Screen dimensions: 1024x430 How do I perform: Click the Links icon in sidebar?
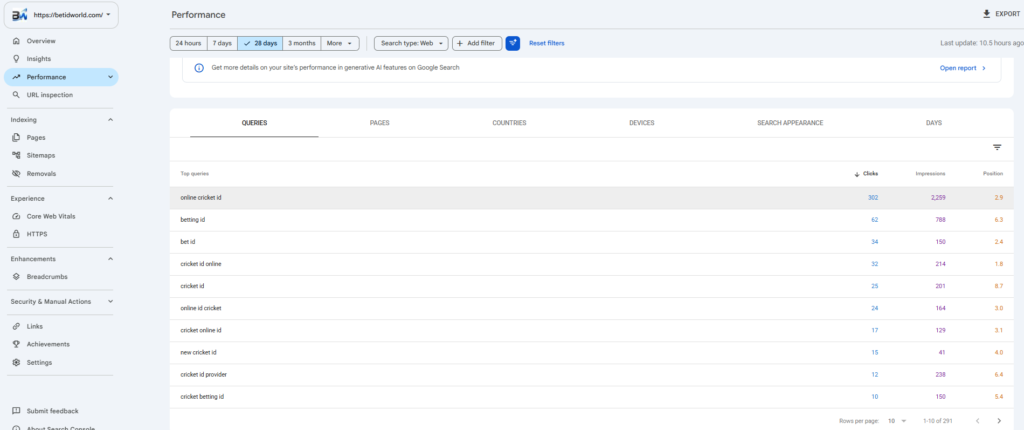[16, 326]
